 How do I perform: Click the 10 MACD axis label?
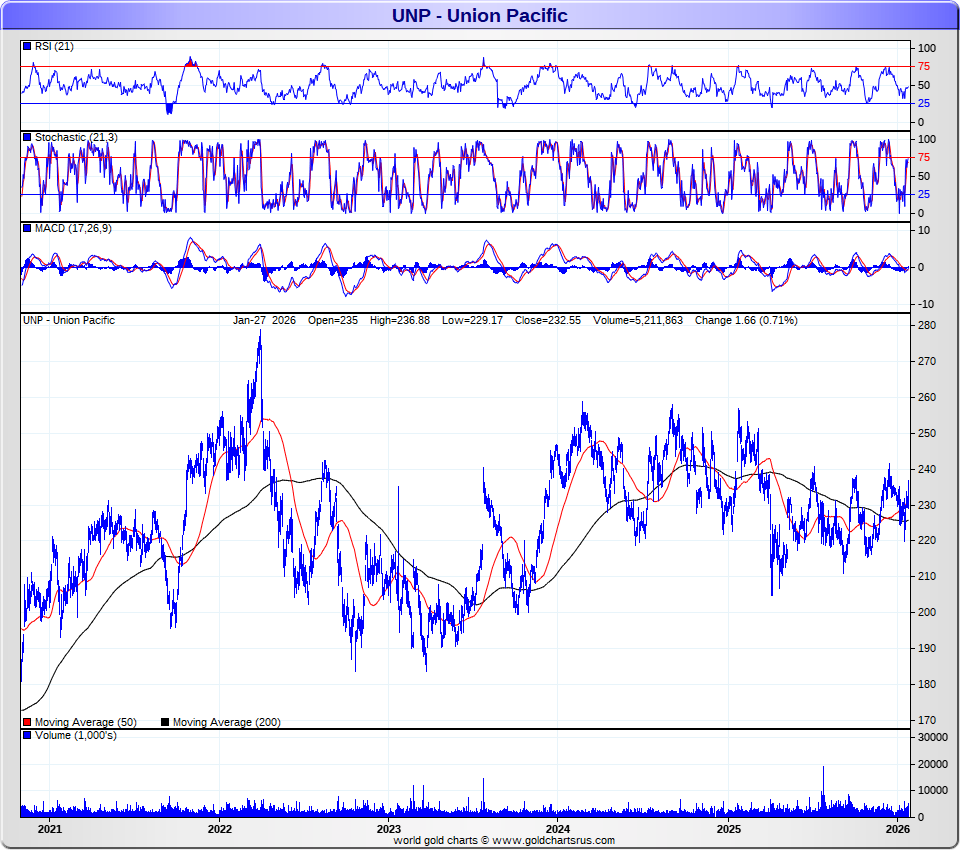(x=924, y=230)
